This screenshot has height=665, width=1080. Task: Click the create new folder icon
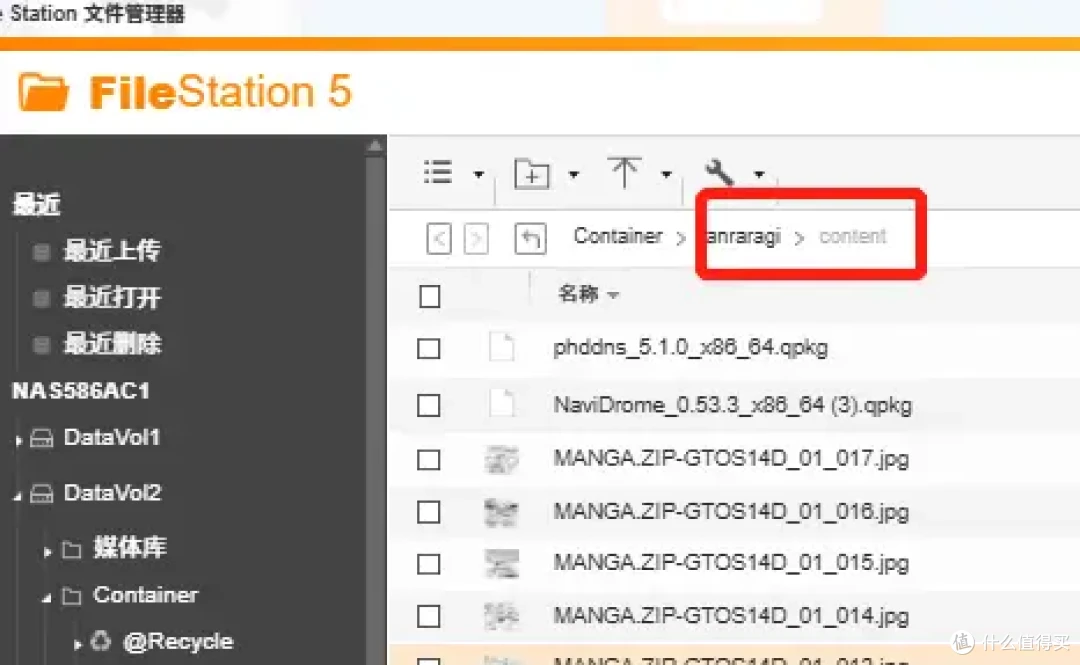[x=532, y=173]
